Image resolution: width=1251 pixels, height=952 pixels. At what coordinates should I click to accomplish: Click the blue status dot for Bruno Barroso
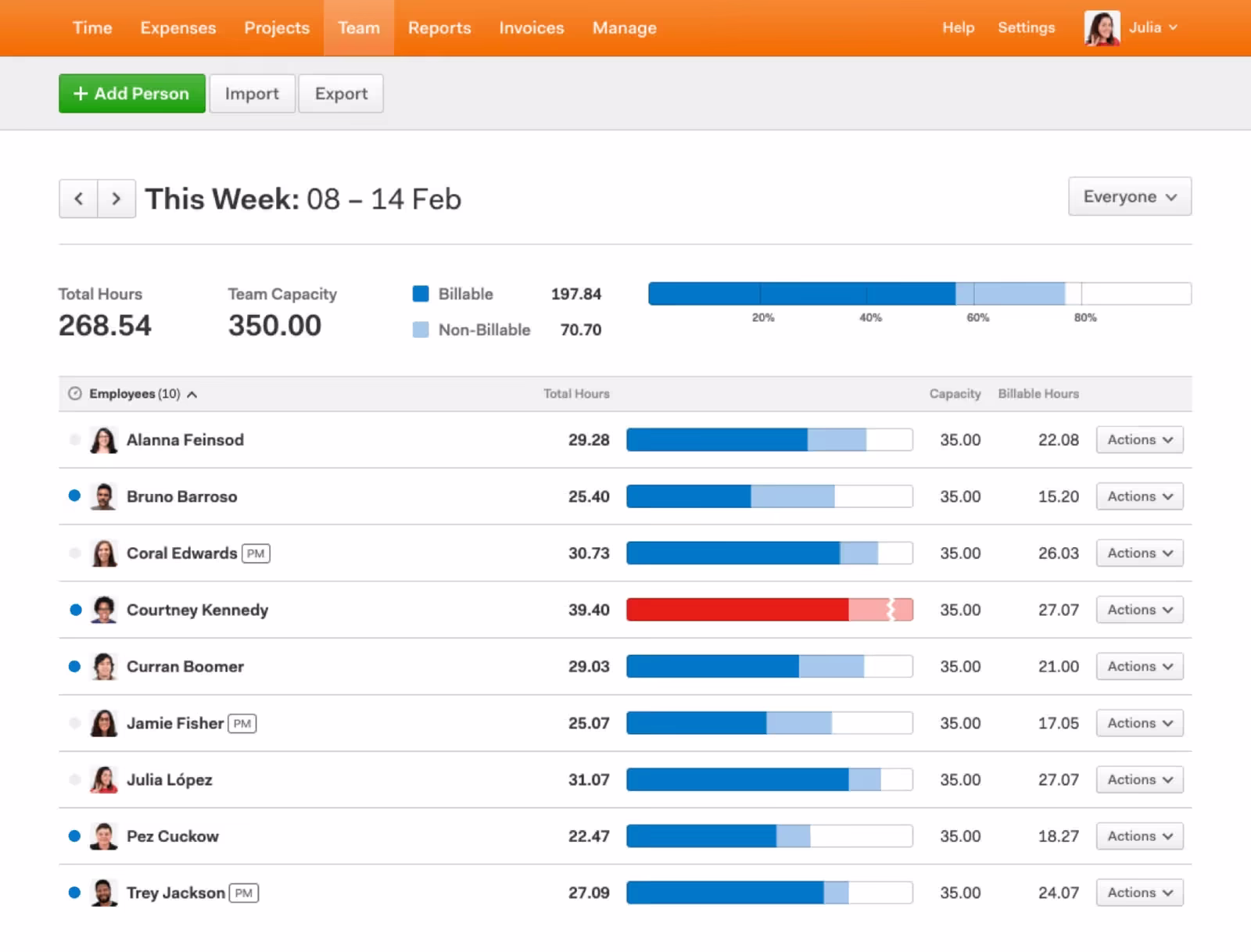tap(75, 496)
